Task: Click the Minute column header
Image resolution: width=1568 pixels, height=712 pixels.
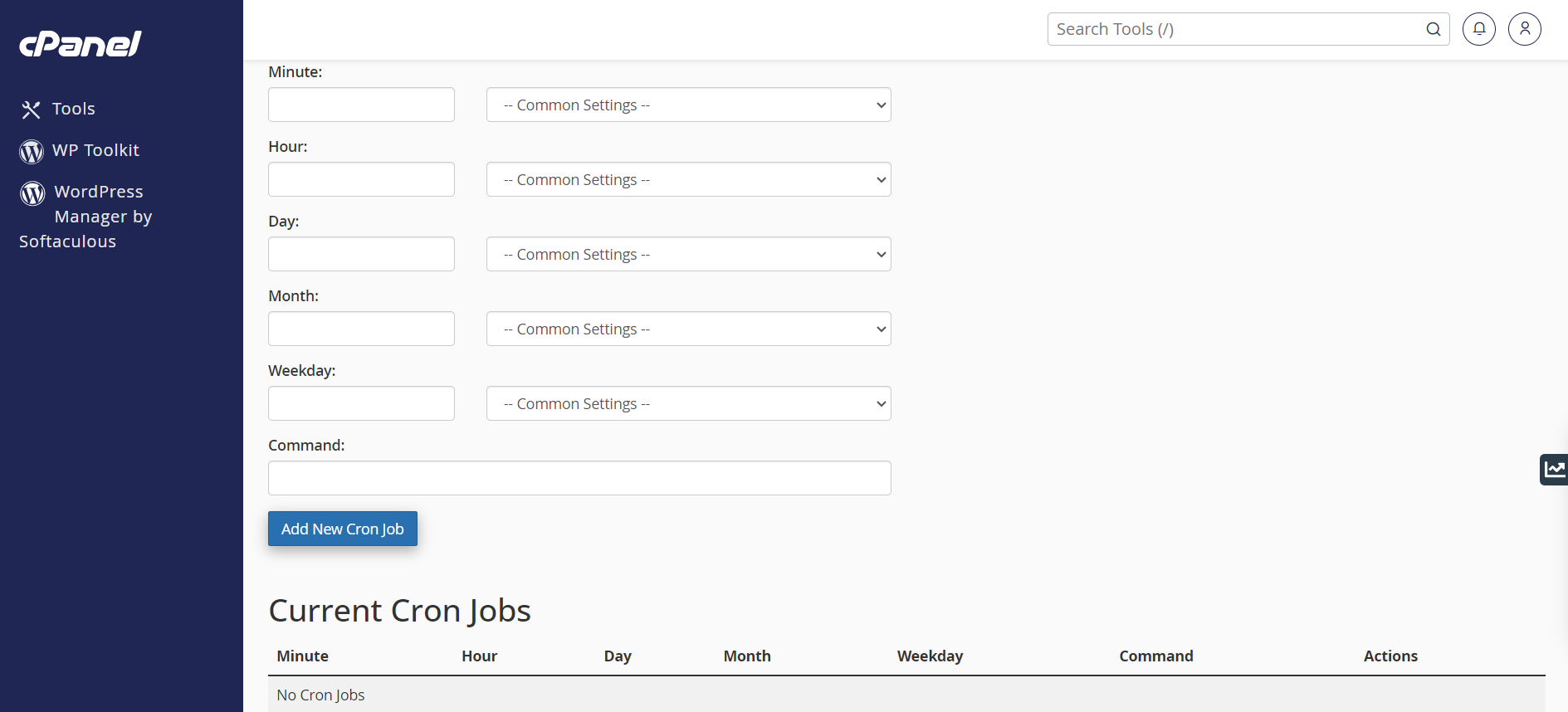Action: pos(303,656)
